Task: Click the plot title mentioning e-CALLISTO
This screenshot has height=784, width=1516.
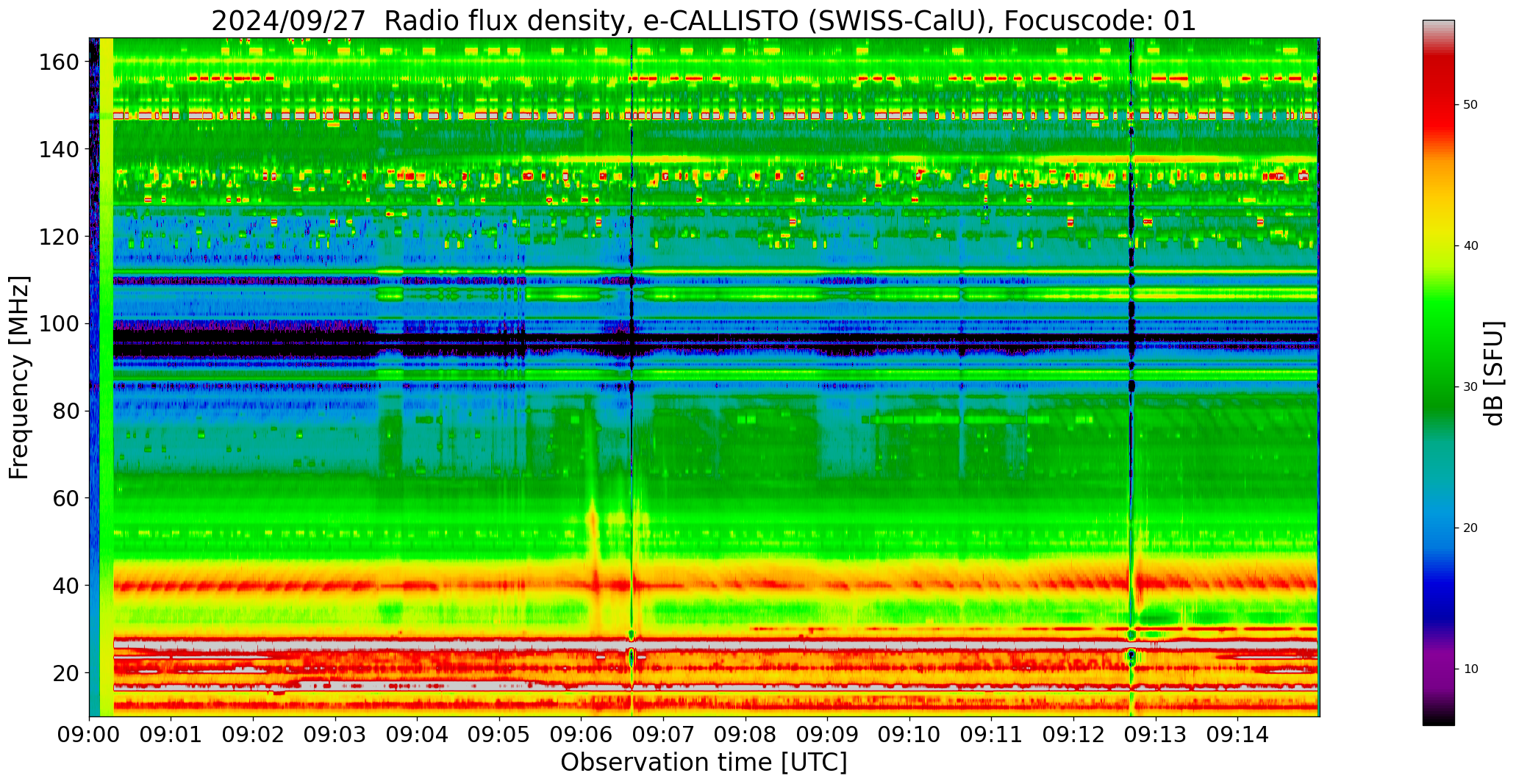Action: pos(704,21)
